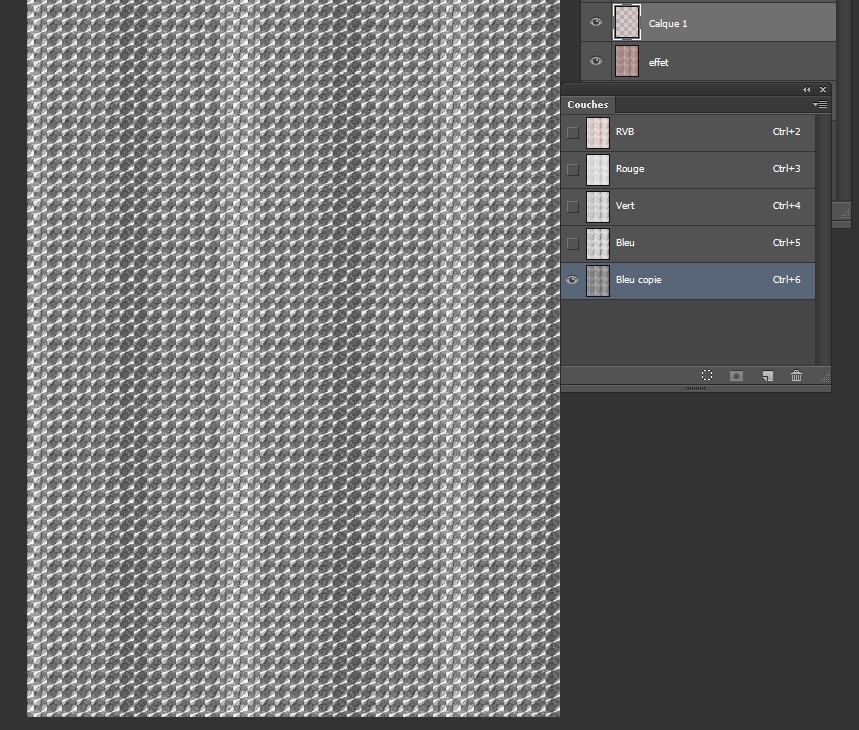Select the Rouge channel name

pyautogui.click(x=630, y=169)
